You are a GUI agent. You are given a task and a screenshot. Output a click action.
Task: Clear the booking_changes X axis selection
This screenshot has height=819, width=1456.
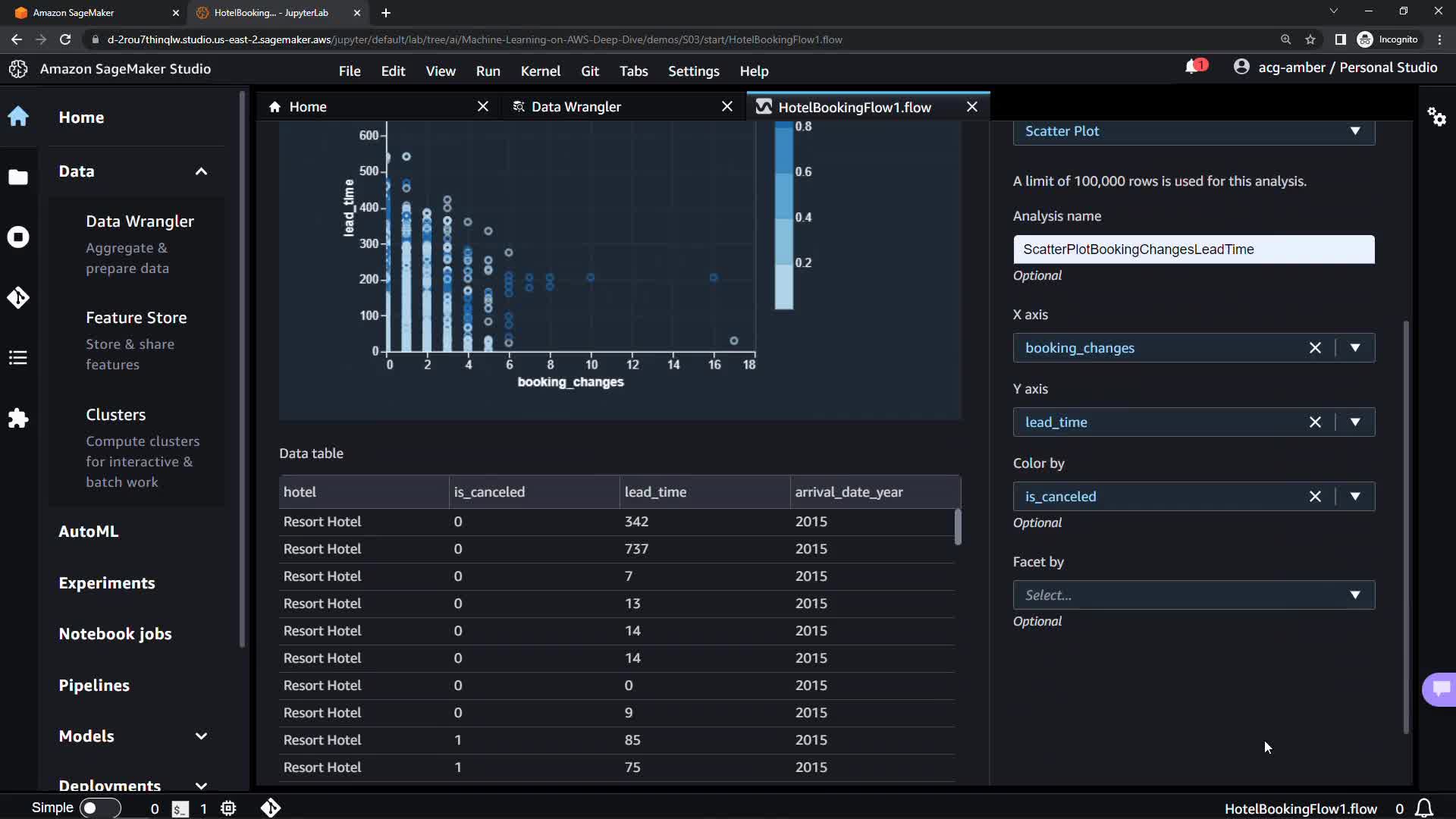1315,348
